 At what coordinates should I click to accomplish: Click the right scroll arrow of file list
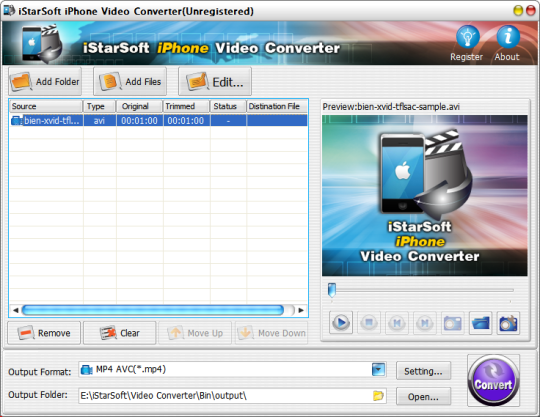pos(301,310)
